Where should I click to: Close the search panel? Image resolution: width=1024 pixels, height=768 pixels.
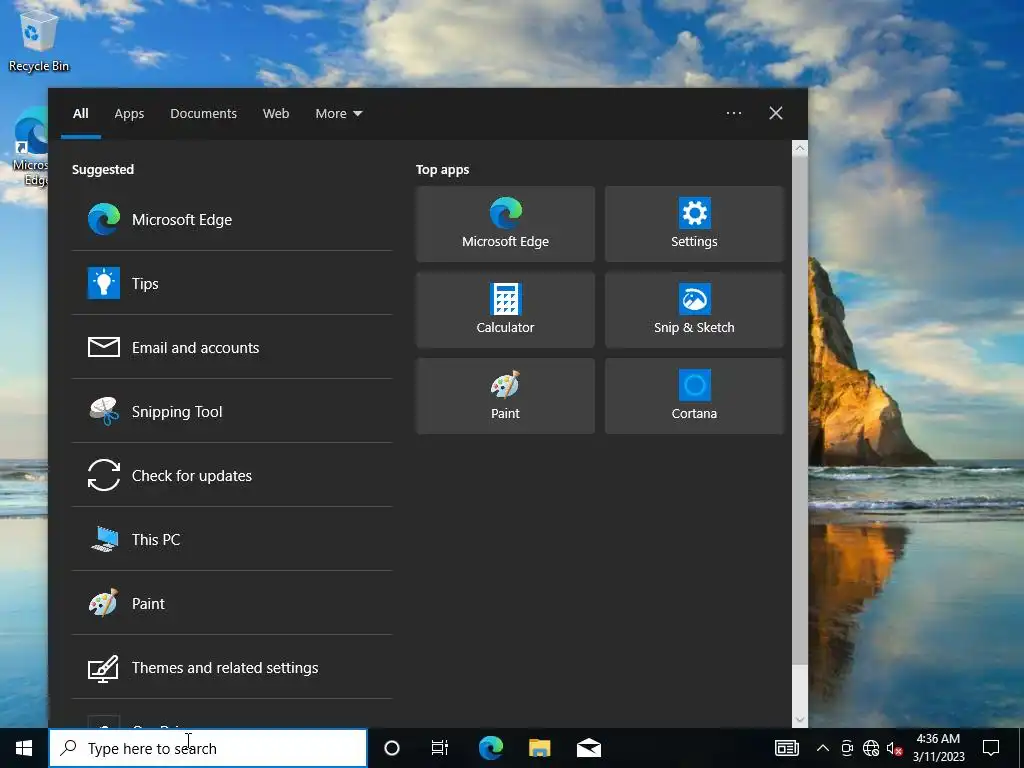coord(775,113)
